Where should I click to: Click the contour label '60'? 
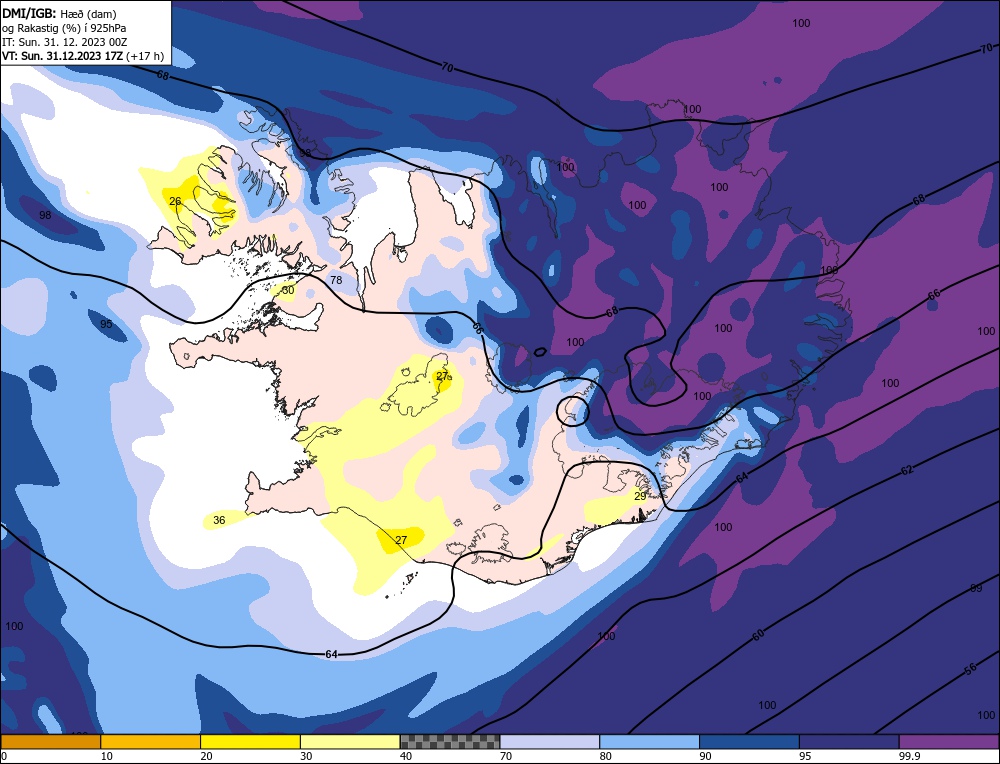[x=758, y=635]
